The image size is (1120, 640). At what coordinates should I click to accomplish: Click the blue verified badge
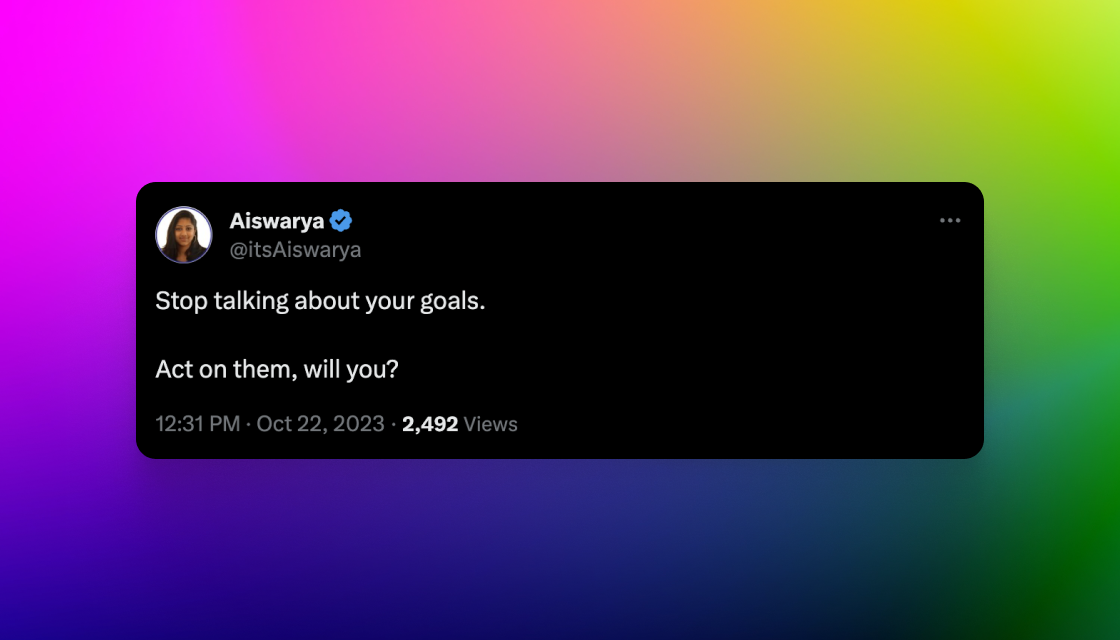[x=341, y=221]
